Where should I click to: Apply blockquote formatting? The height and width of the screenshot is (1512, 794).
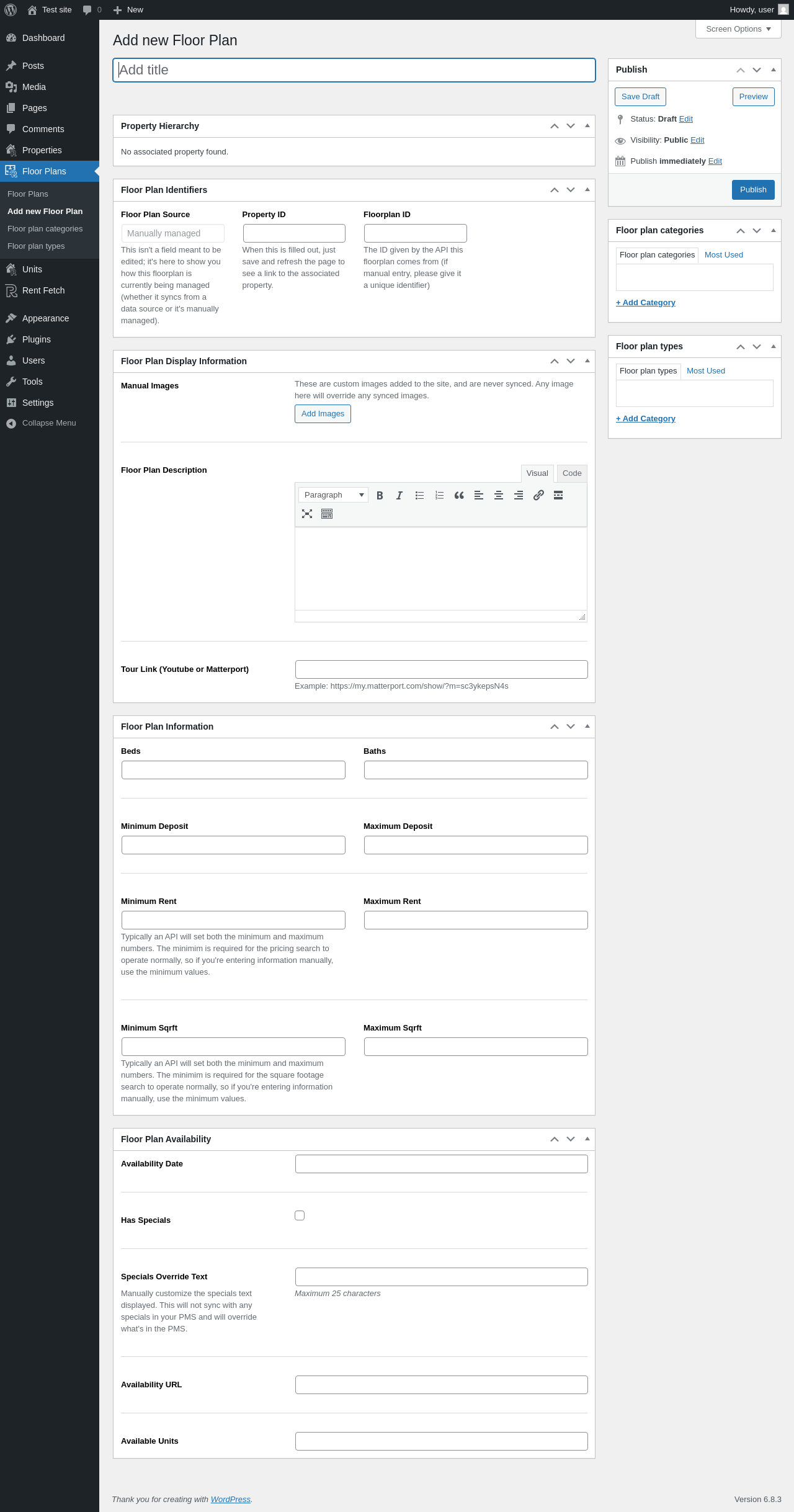coord(459,495)
